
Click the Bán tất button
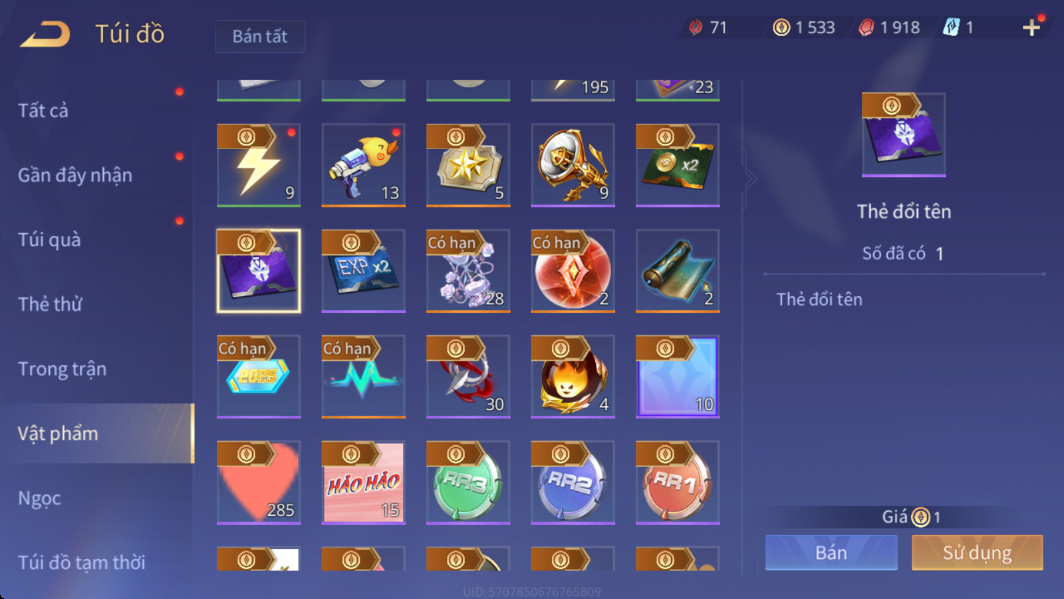[260, 36]
